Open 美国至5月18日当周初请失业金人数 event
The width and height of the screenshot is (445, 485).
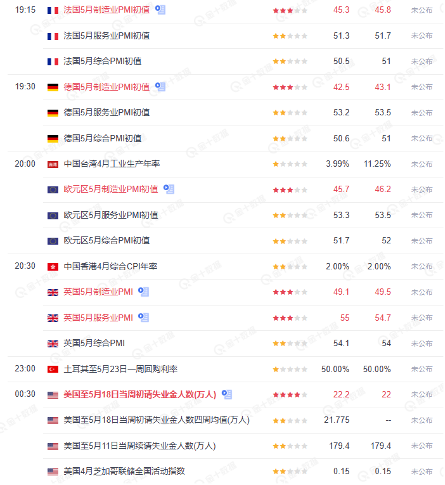(x=140, y=394)
